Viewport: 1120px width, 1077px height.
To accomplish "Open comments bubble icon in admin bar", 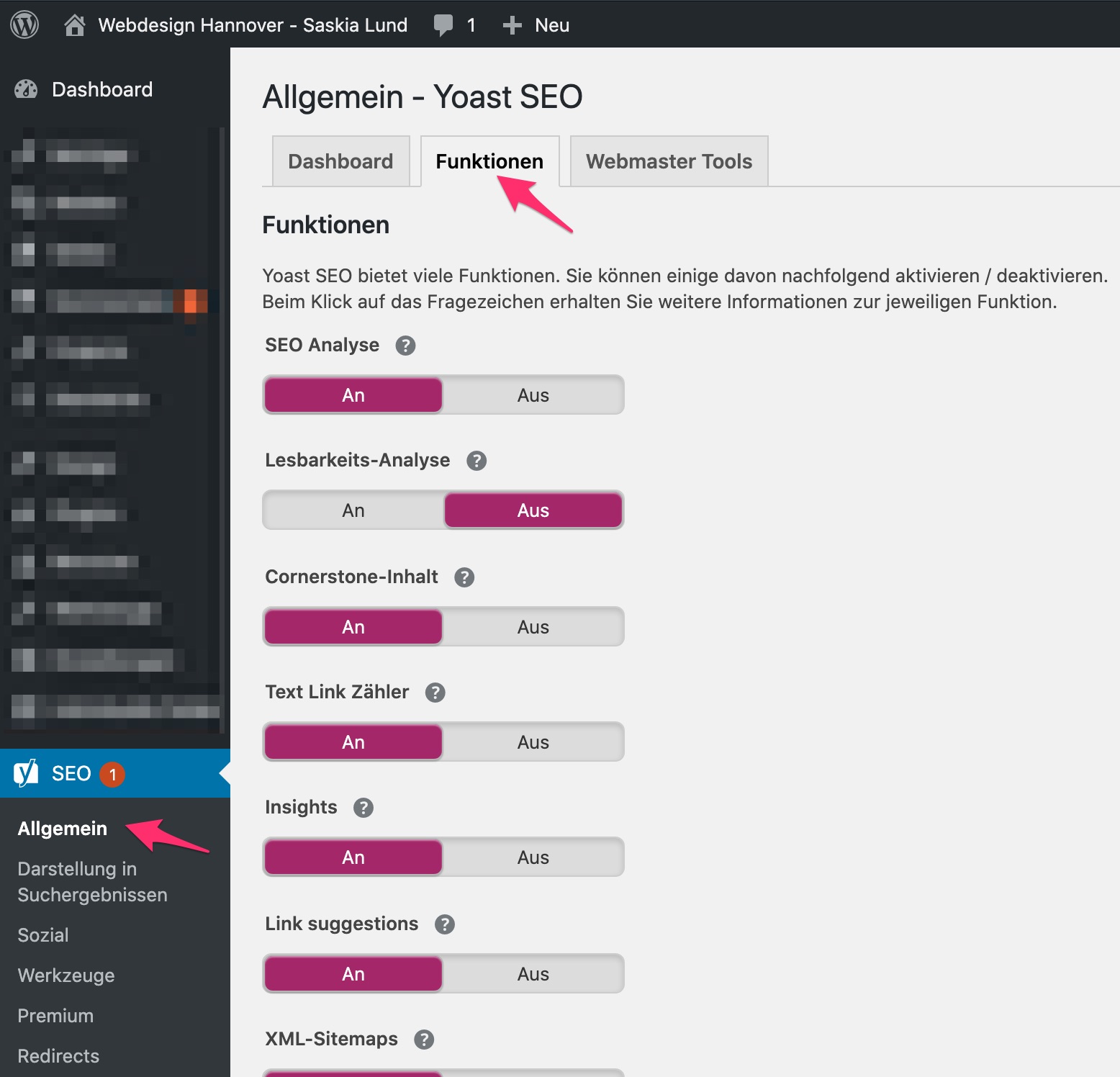I will pyautogui.click(x=443, y=25).
